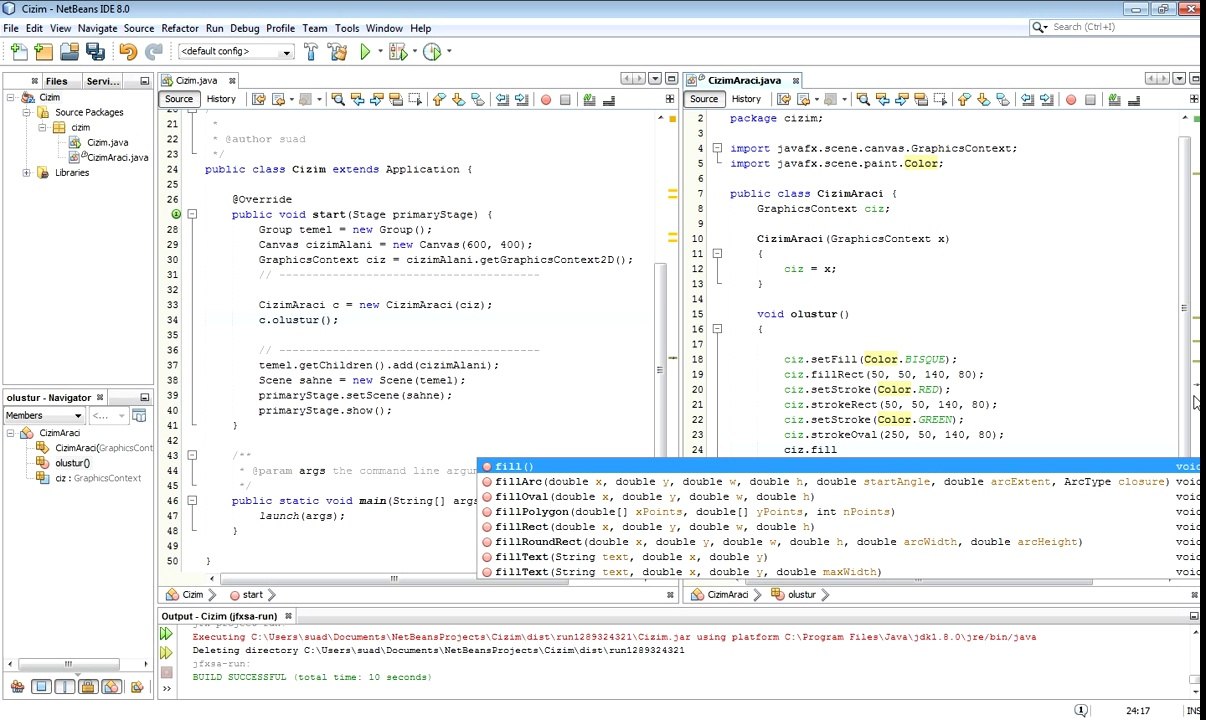This screenshot has width=1206, height=720.
Task: Click Find Selection magnifier in Cizim.java toolbar
Action: (337, 99)
